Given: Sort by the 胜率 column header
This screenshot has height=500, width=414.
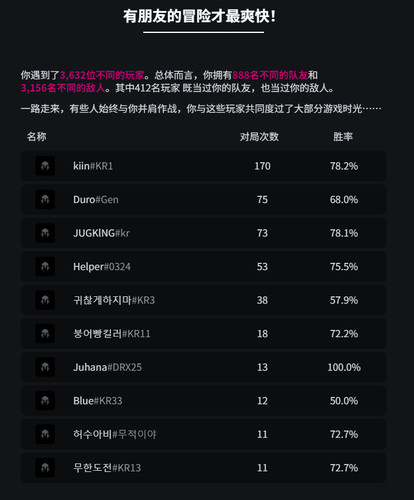Looking at the screenshot, I should 343,136.
